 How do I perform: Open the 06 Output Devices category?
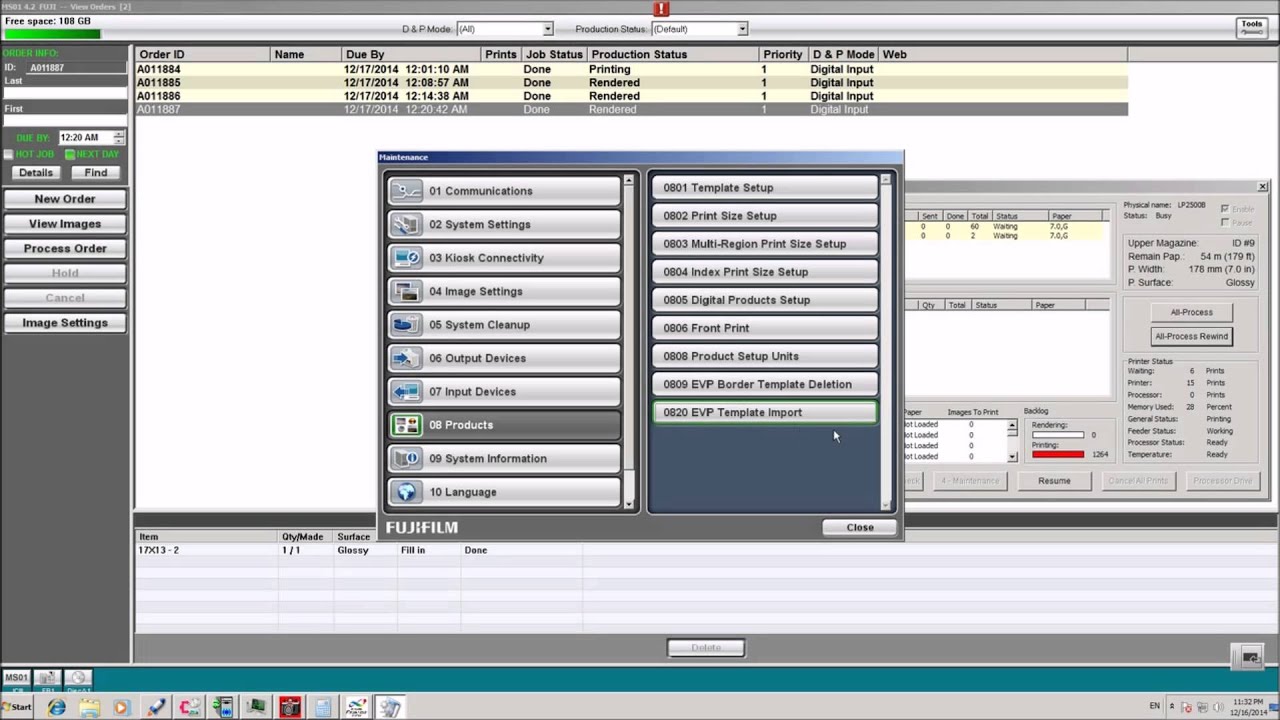pyautogui.click(x=504, y=358)
